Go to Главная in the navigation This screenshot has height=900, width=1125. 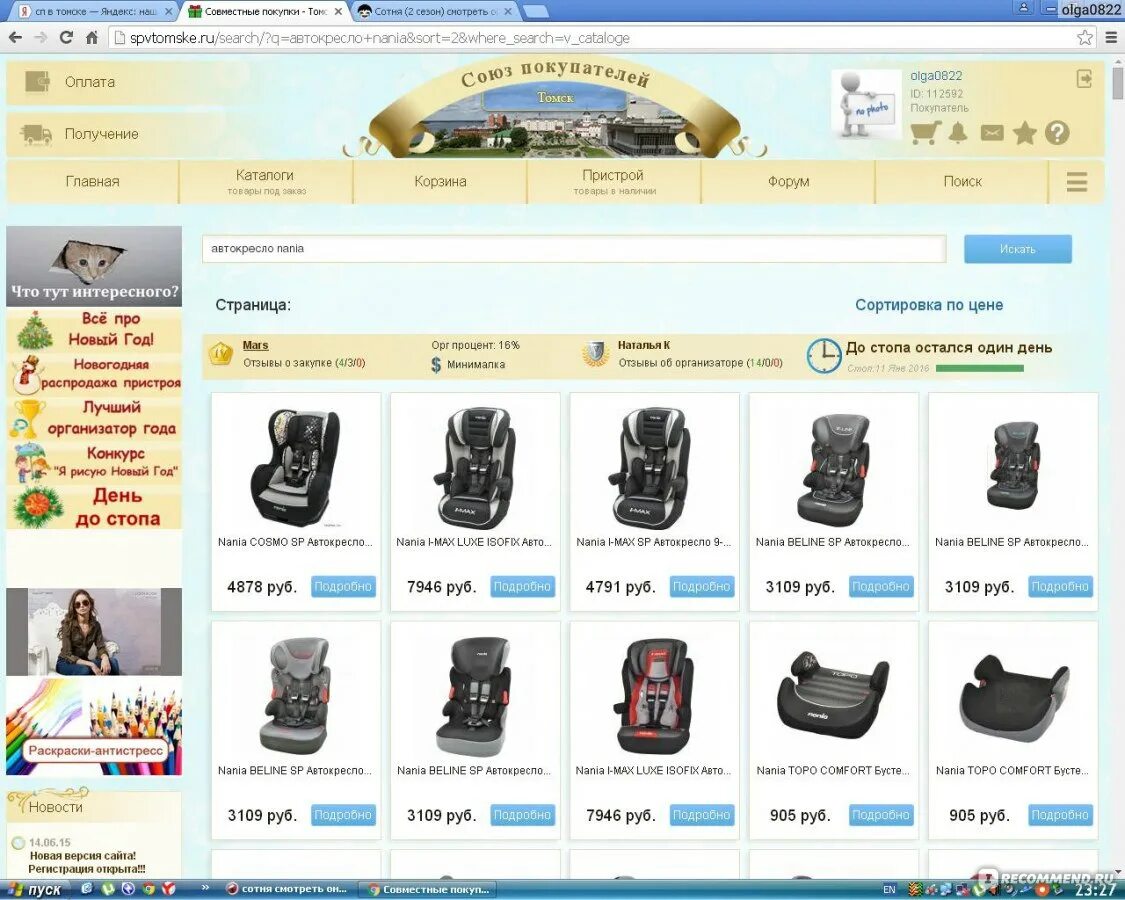pos(93,182)
